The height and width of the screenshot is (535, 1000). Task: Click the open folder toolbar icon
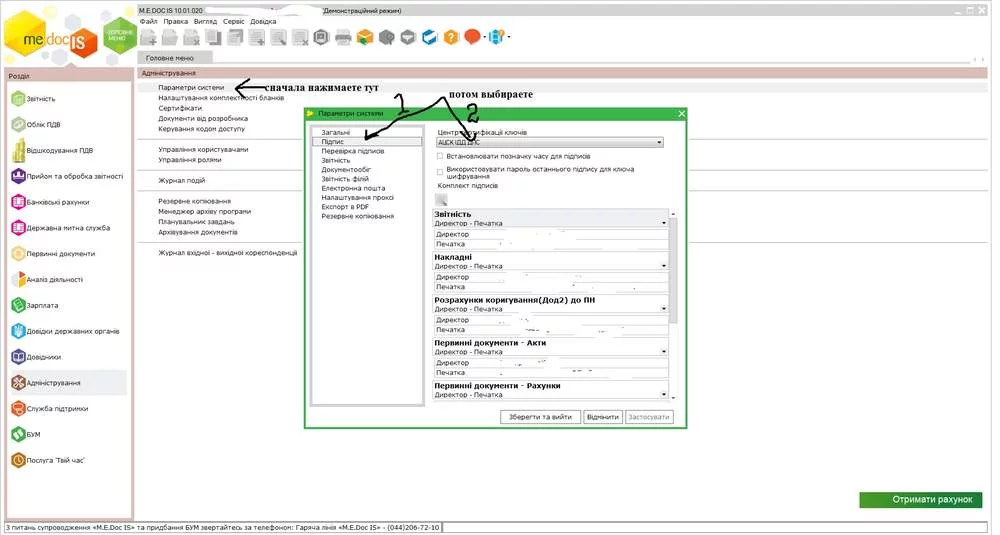tap(170, 38)
